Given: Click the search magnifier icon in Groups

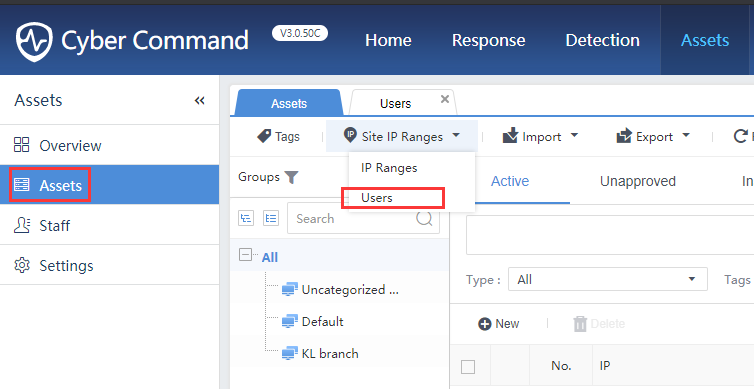Looking at the screenshot, I should click(424, 218).
